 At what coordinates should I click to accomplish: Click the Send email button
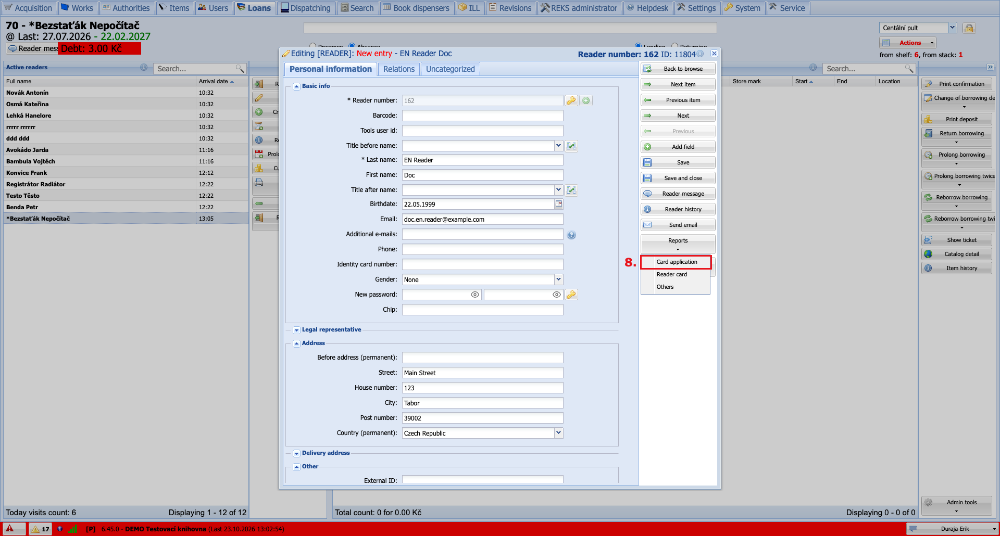(678, 225)
